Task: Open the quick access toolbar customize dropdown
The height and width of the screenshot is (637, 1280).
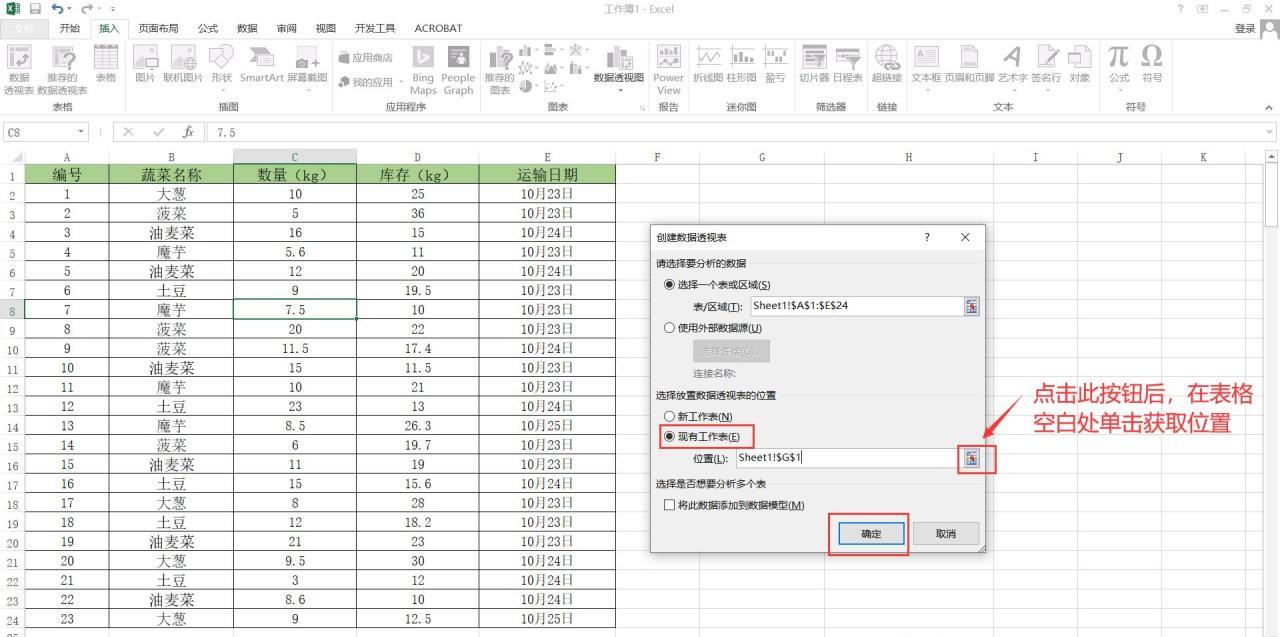Action: [x=113, y=10]
